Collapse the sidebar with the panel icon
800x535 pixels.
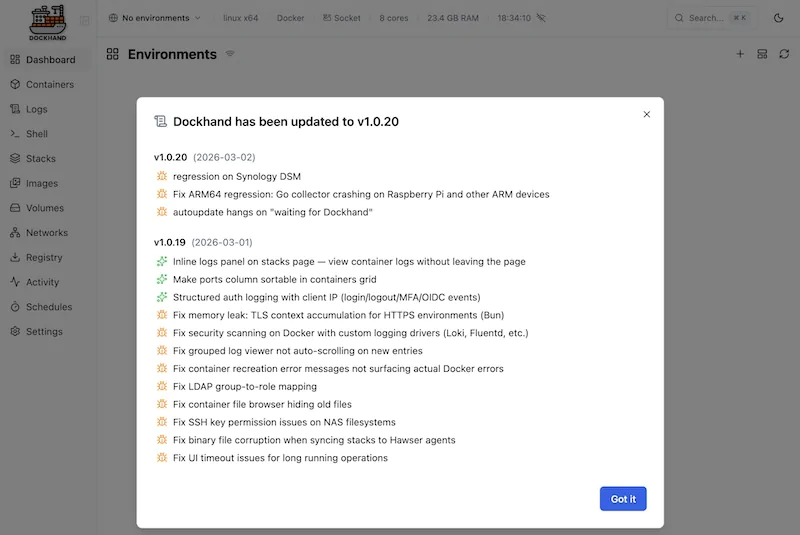[x=85, y=20]
